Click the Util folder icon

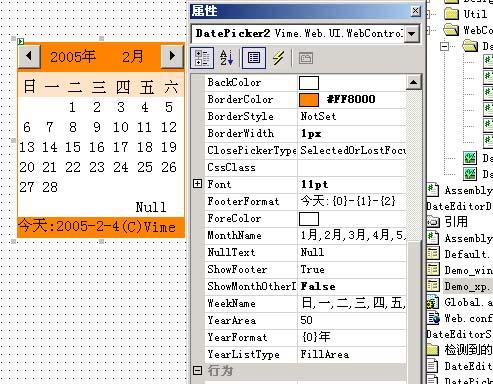(x=452, y=14)
